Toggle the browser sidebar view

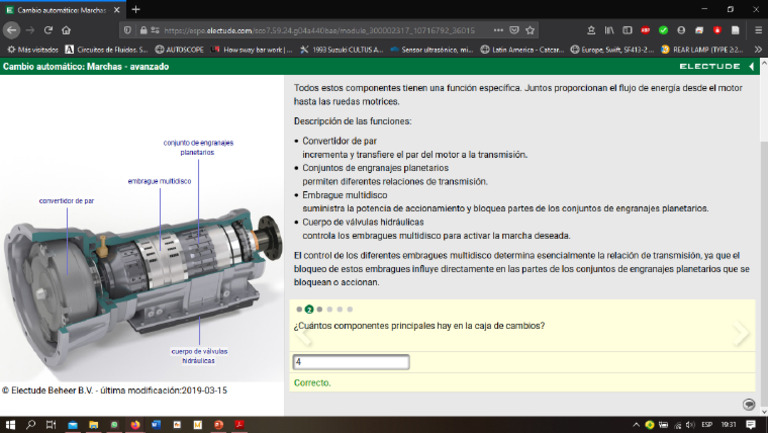point(627,30)
